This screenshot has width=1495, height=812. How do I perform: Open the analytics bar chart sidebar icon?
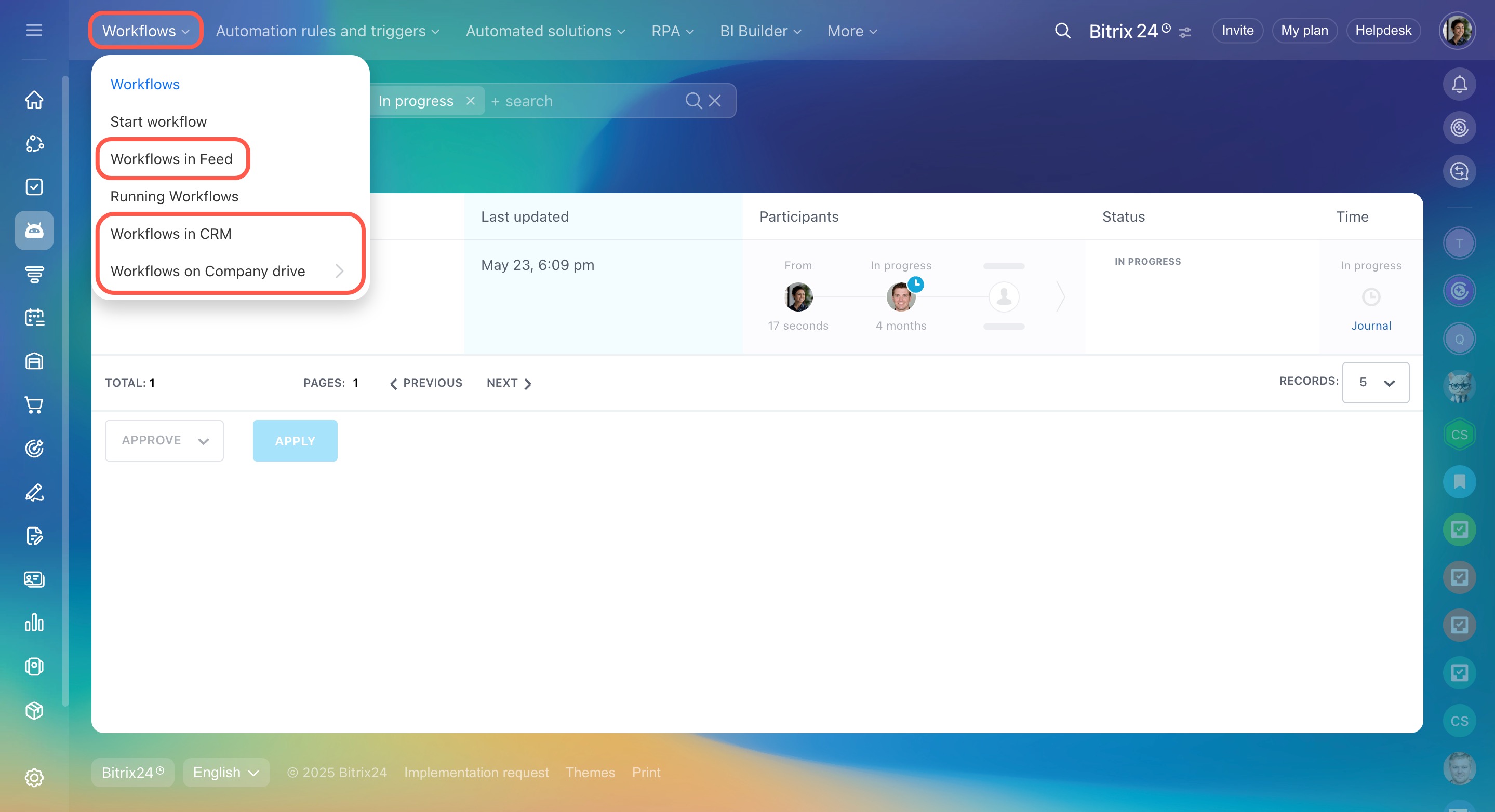(x=34, y=622)
